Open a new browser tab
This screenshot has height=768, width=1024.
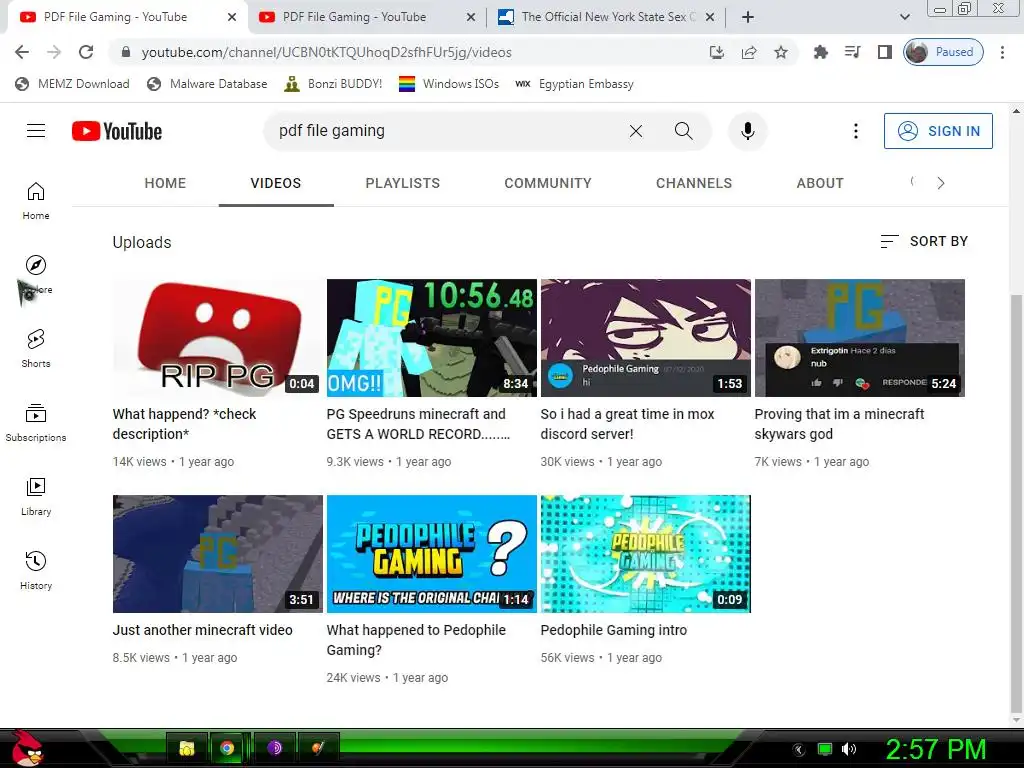[748, 17]
